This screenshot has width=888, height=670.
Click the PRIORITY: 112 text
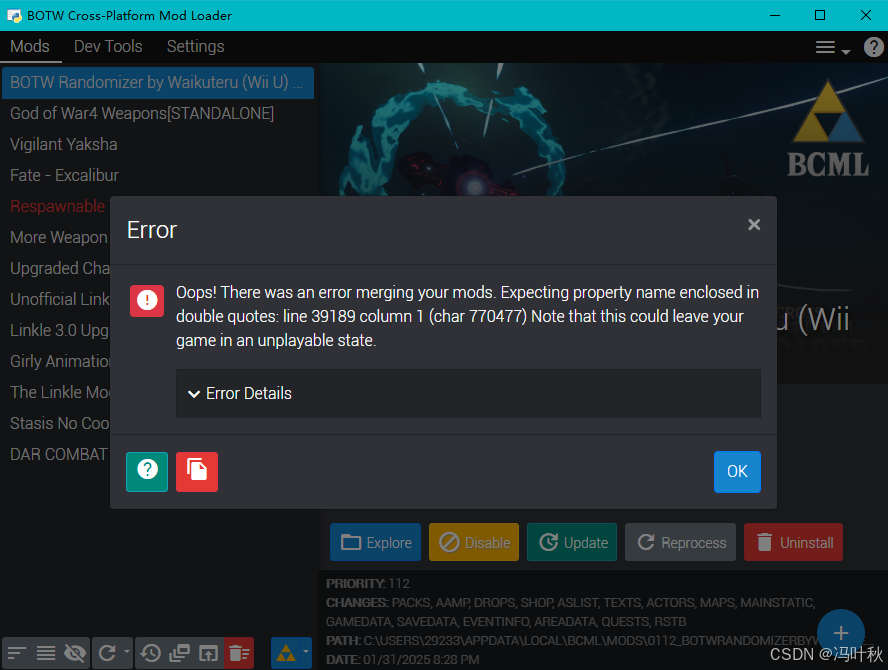[x=368, y=583]
